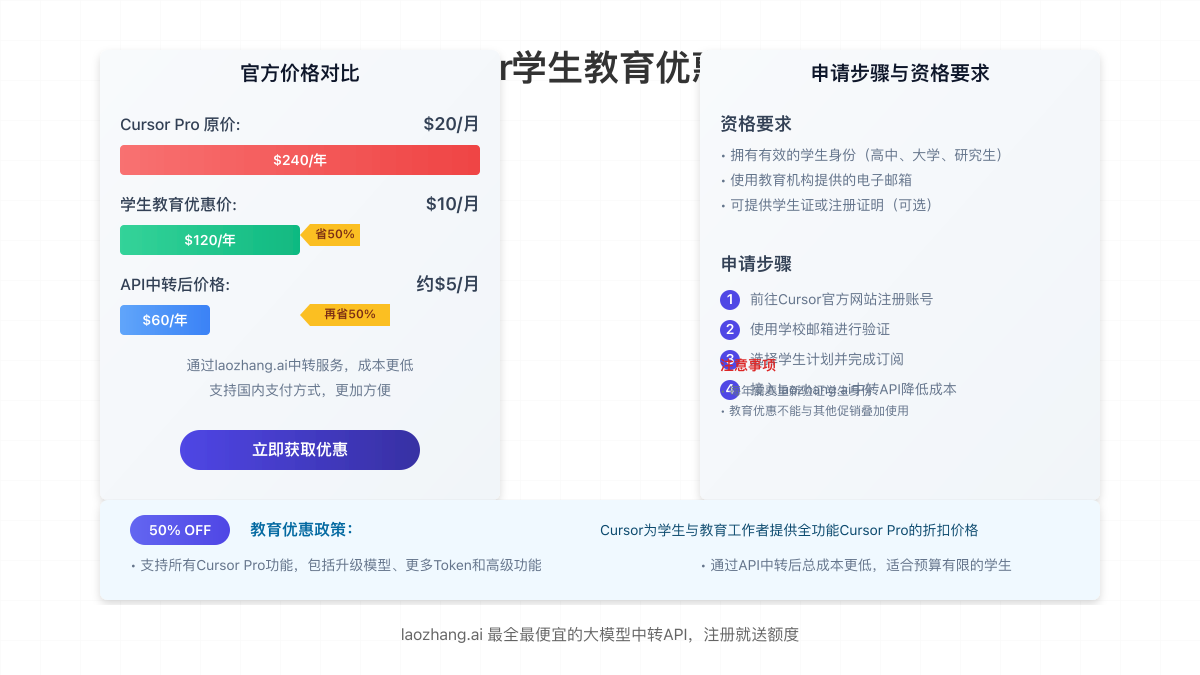Click the green $120/年 price bar

pos(210,240)
